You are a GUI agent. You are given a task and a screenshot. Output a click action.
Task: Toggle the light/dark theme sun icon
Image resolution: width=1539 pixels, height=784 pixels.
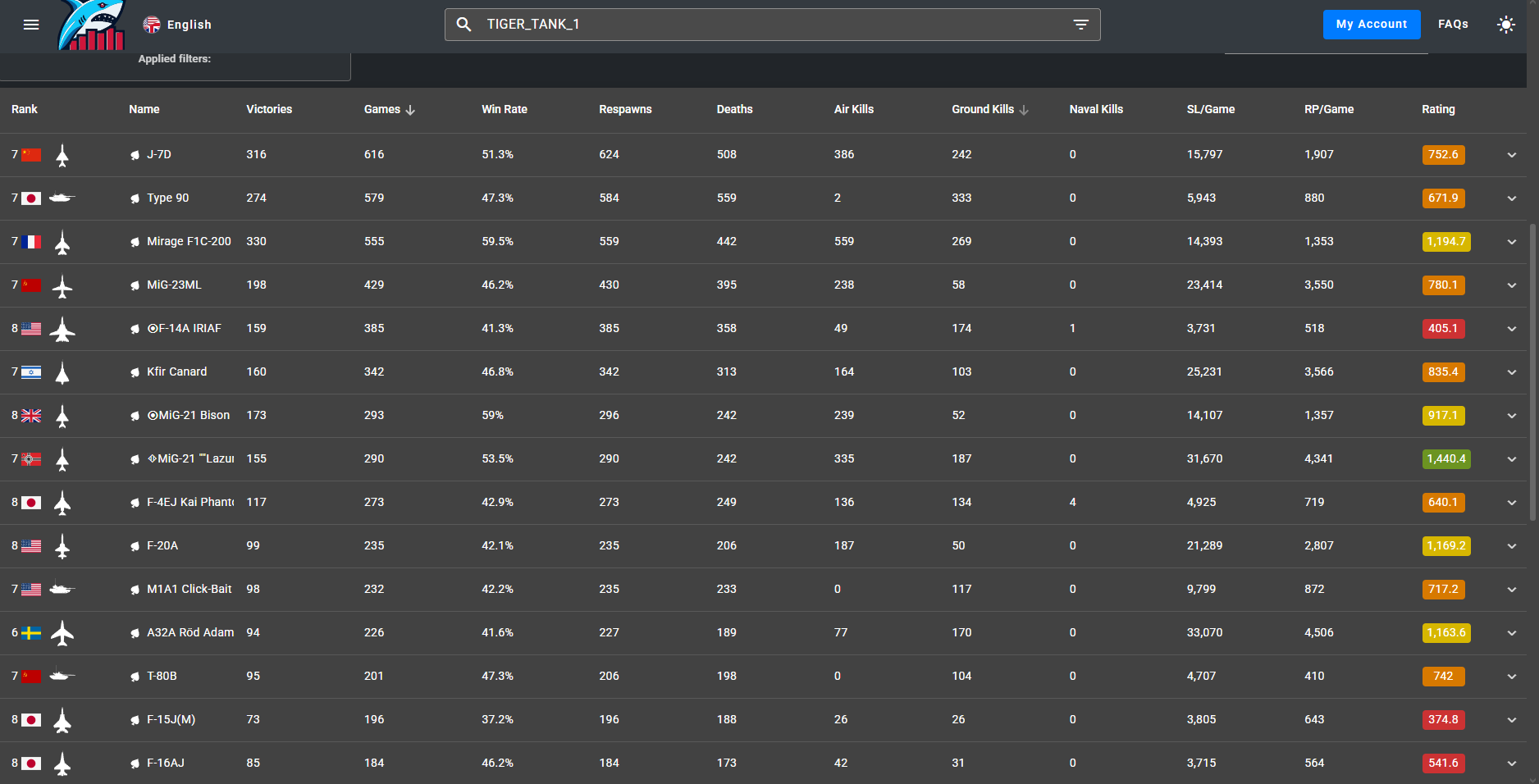[x=1505, y=25]
